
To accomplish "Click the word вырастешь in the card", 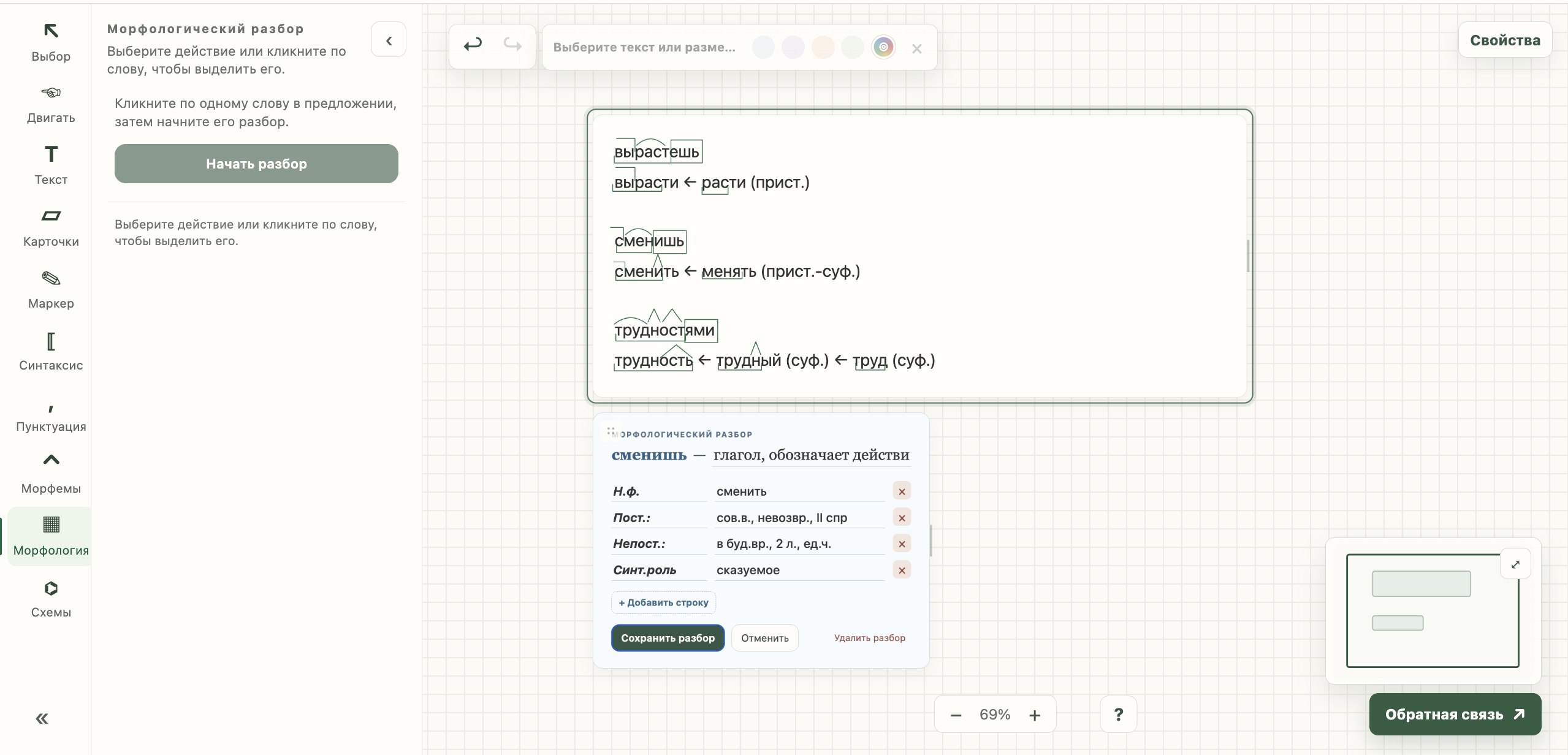I will pos(657,151).
